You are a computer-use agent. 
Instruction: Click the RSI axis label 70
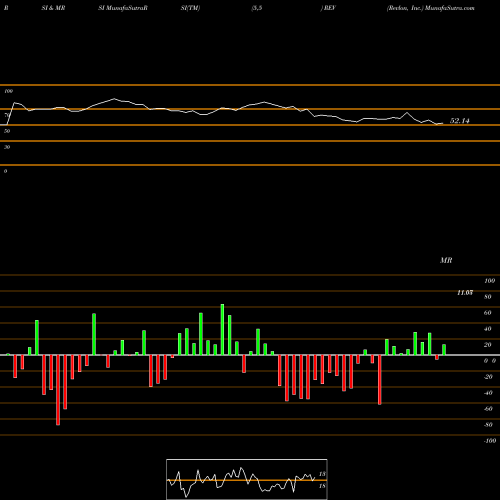point(7,115)
